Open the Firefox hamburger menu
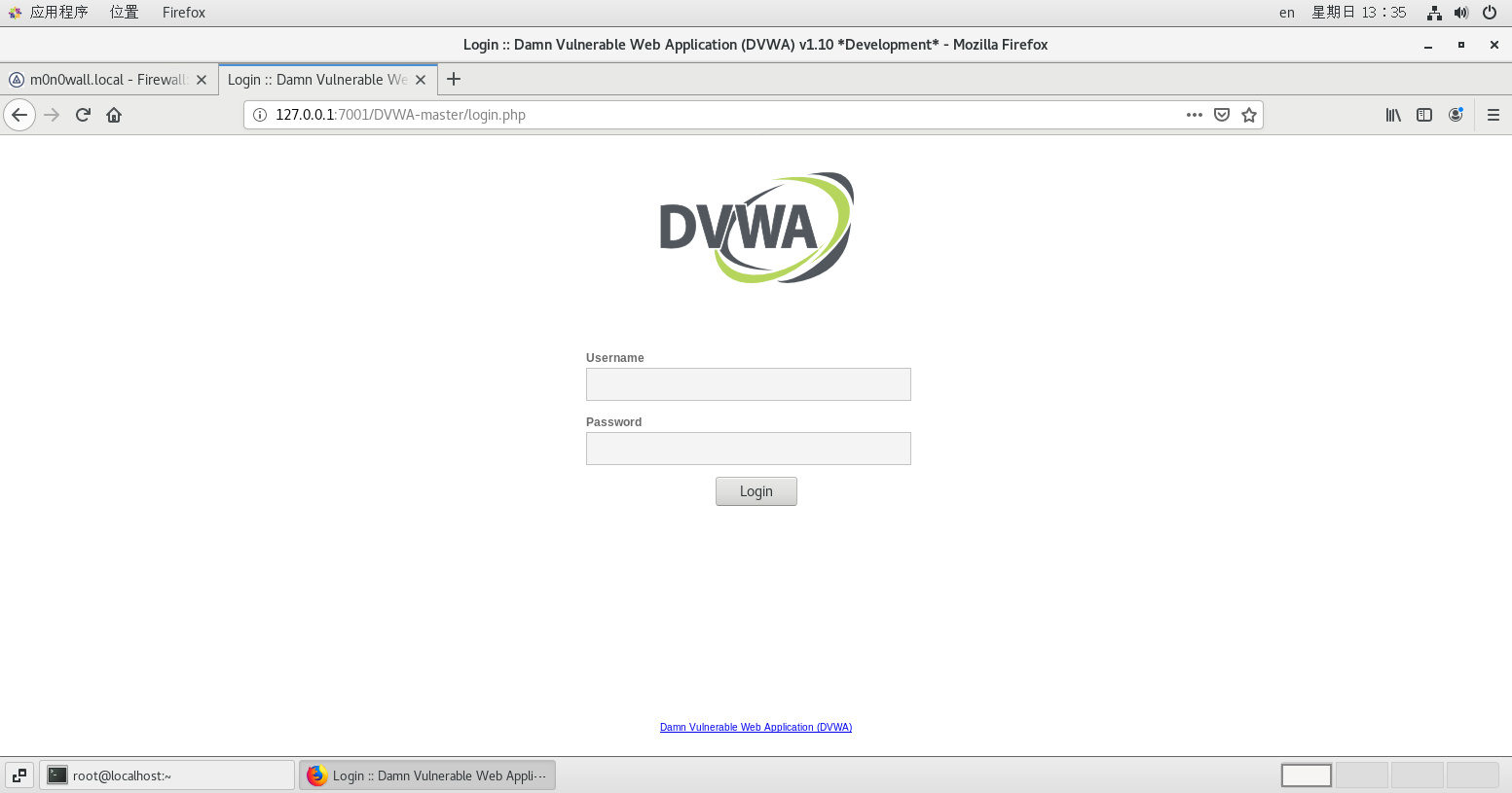 pyautogui.click(x=1493, y=115)
